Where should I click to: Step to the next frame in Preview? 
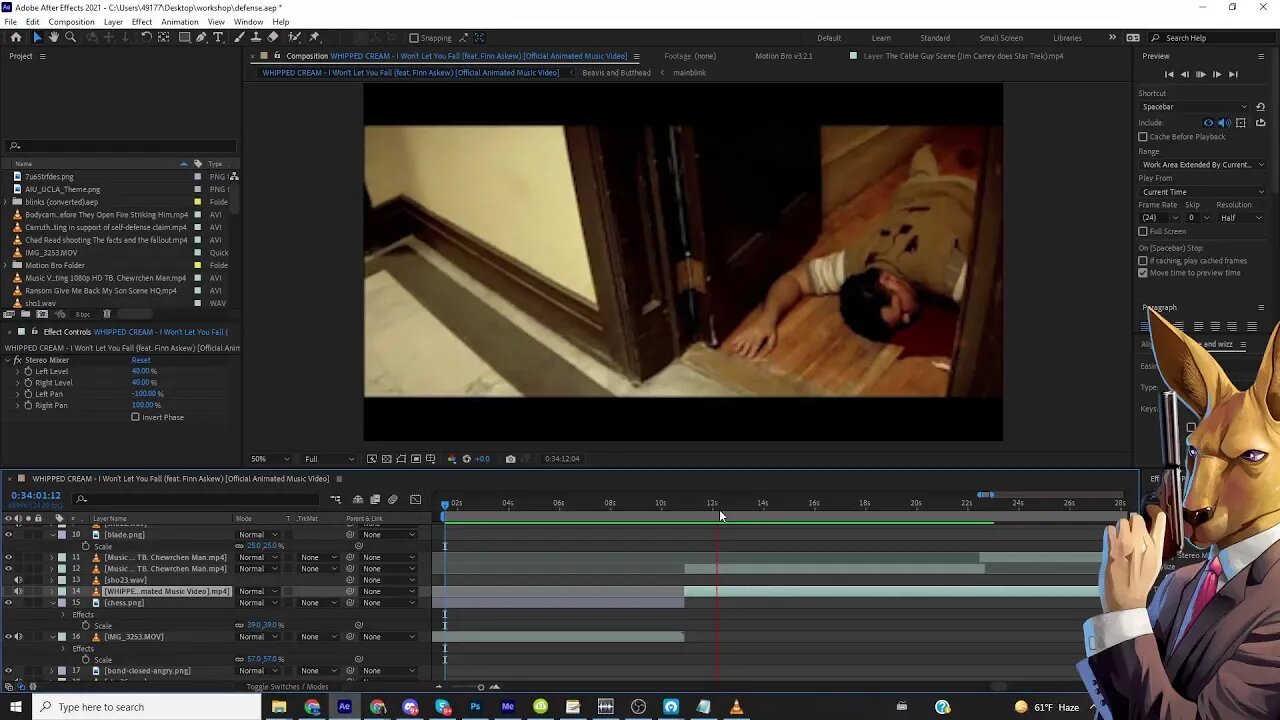click(1217, 74)
